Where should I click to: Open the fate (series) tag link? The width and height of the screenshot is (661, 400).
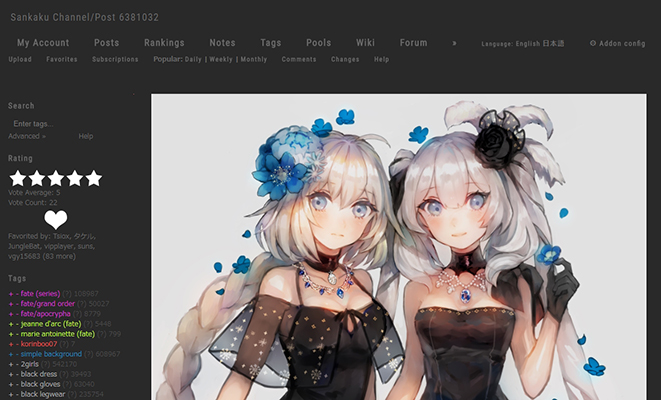point(40,294)
